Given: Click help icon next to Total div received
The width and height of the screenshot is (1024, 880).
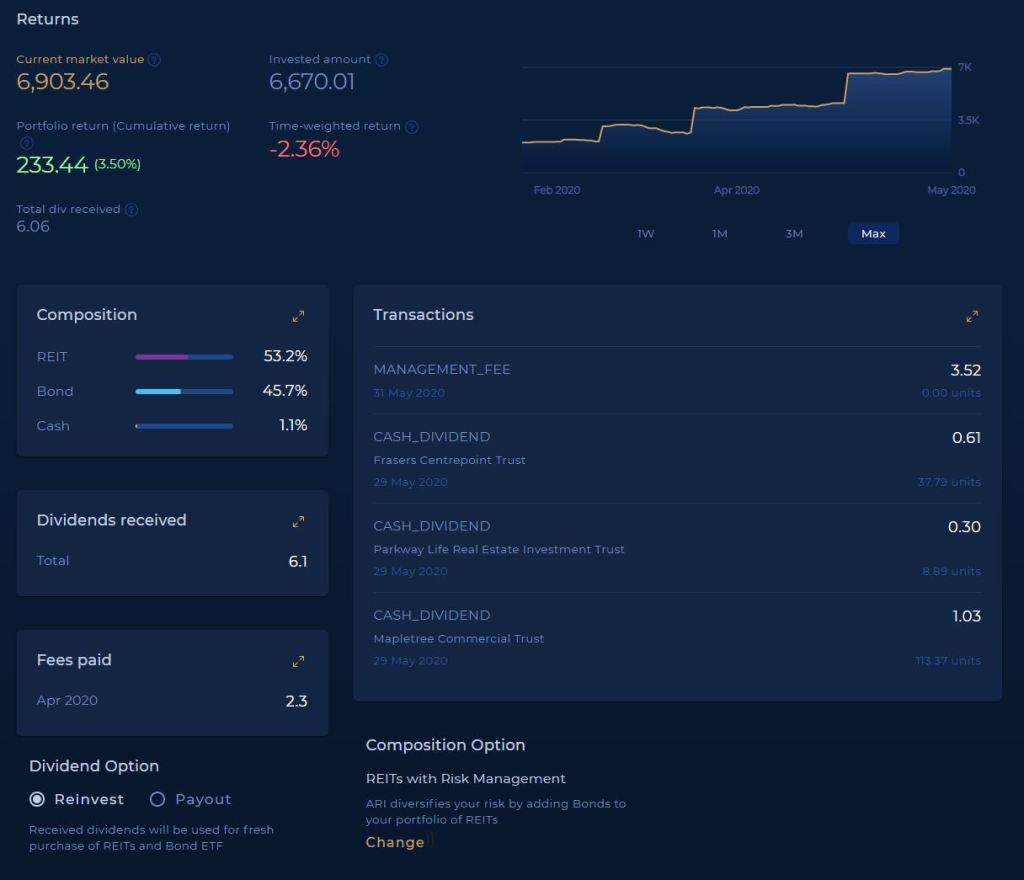Looking at the screenshot, I should point(131,210).
